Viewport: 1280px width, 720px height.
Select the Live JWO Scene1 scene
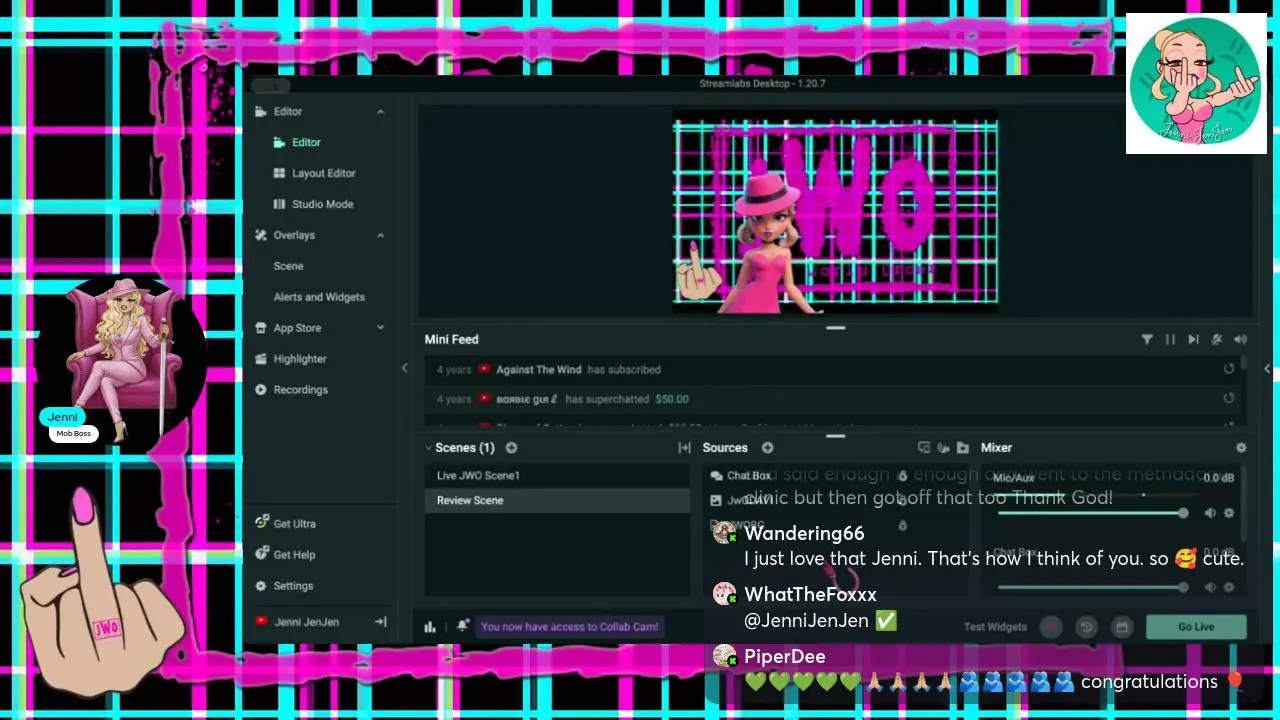[x=558, y=476]
